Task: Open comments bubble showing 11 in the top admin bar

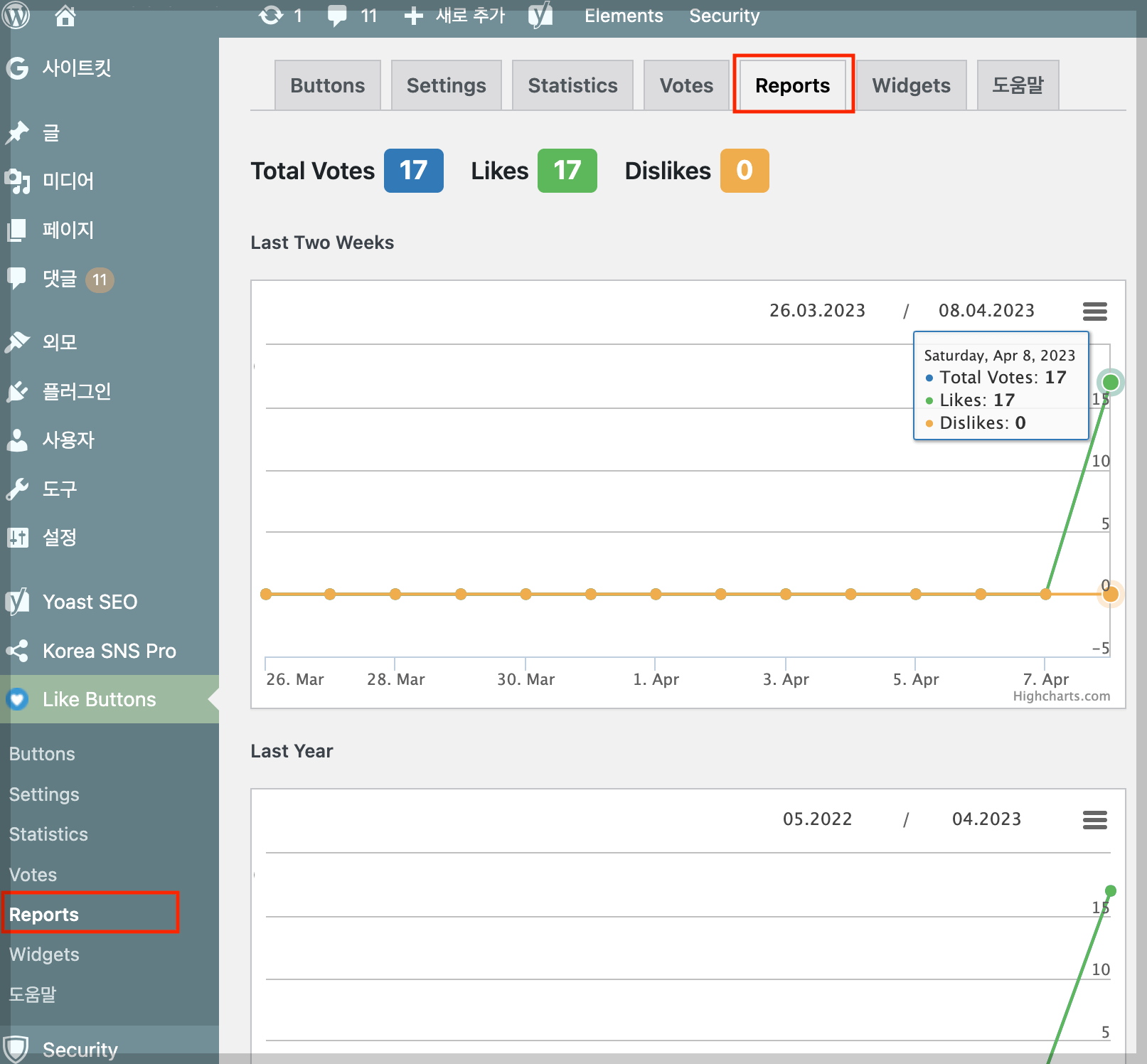Action: (x=337, y=16)
